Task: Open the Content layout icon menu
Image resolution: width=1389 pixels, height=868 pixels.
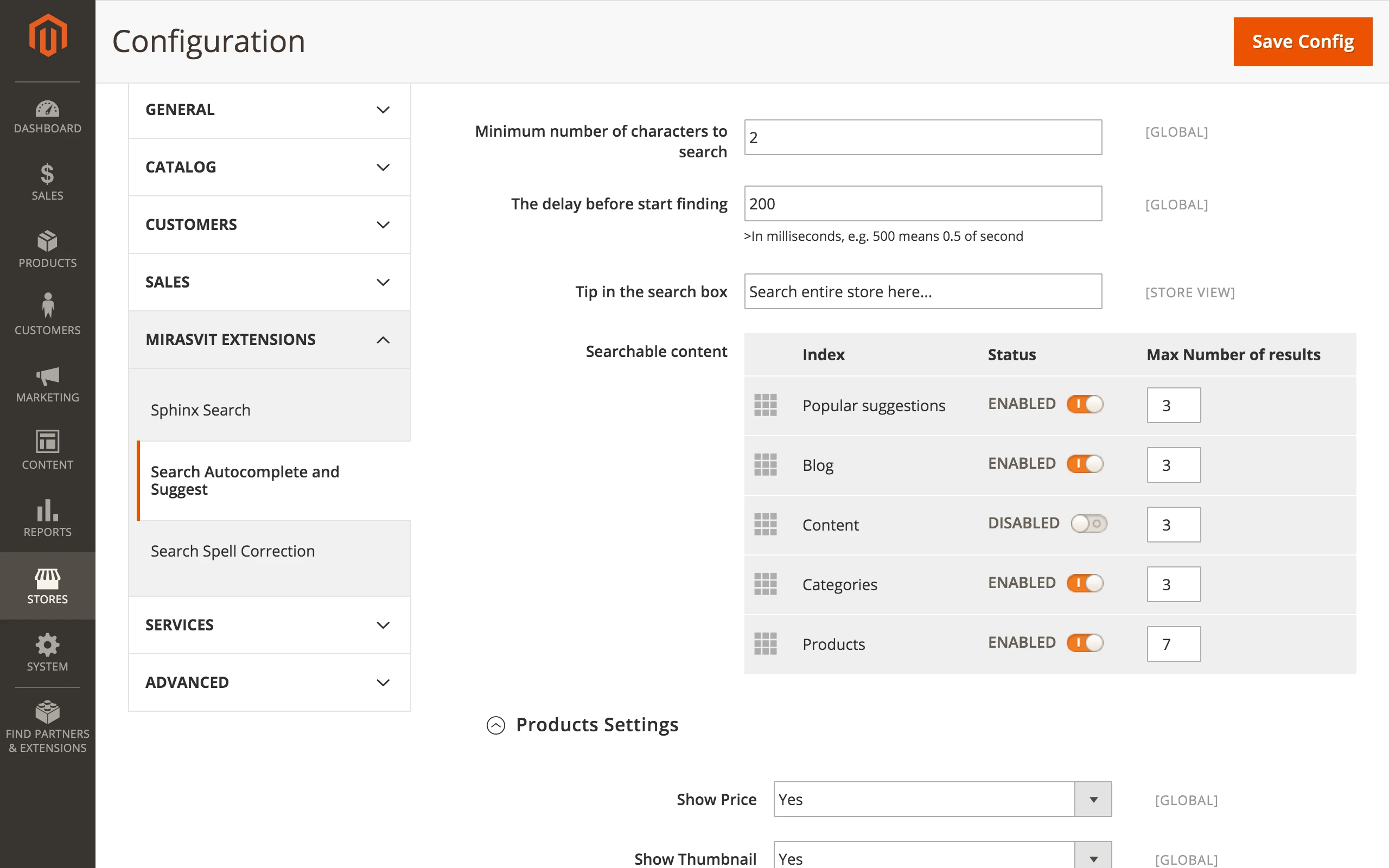Action: (x=47, y=451)
